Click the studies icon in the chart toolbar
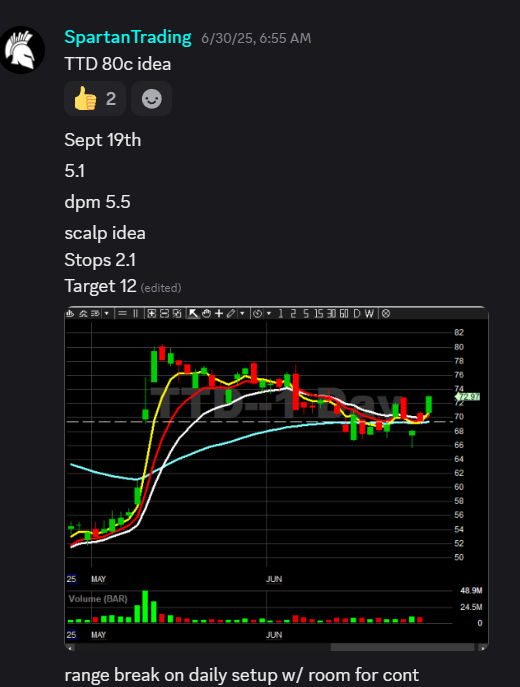The image size is (520, 687). [x=83, y=314]
